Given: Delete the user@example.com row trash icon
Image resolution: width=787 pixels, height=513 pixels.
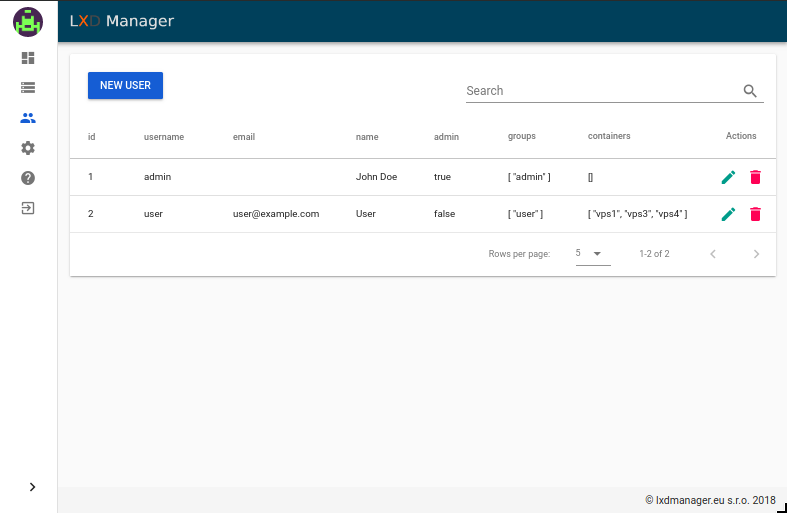Looking at the screenshot, I should click(755, 214).
